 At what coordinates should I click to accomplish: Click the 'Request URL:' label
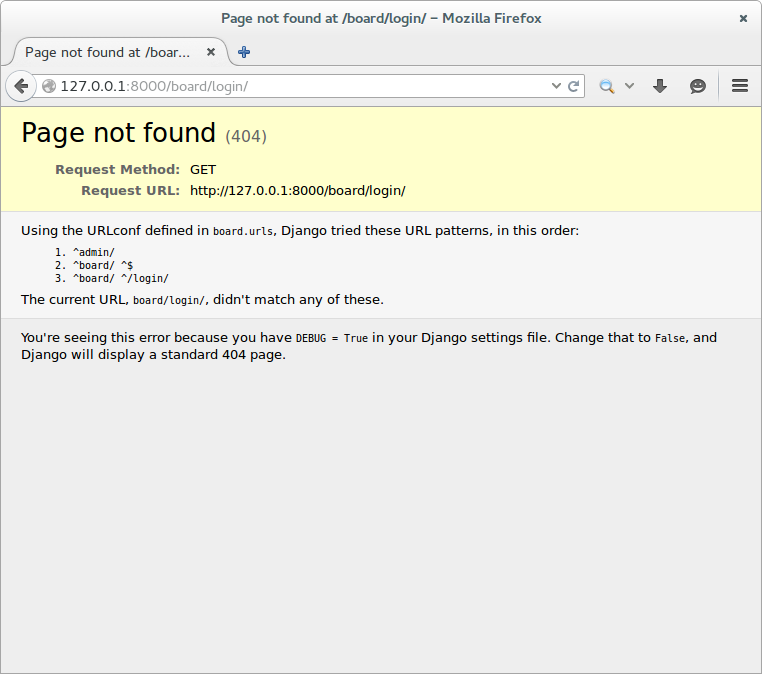tap(131, 190)
